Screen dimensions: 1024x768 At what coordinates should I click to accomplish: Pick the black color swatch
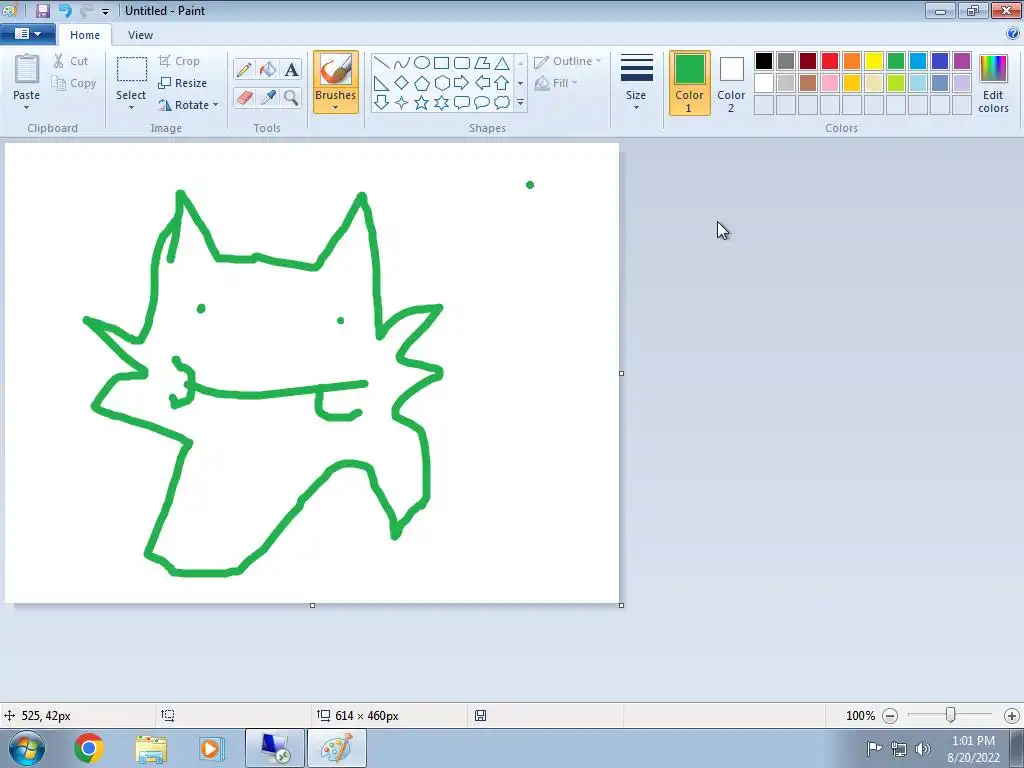click(764, 61)
